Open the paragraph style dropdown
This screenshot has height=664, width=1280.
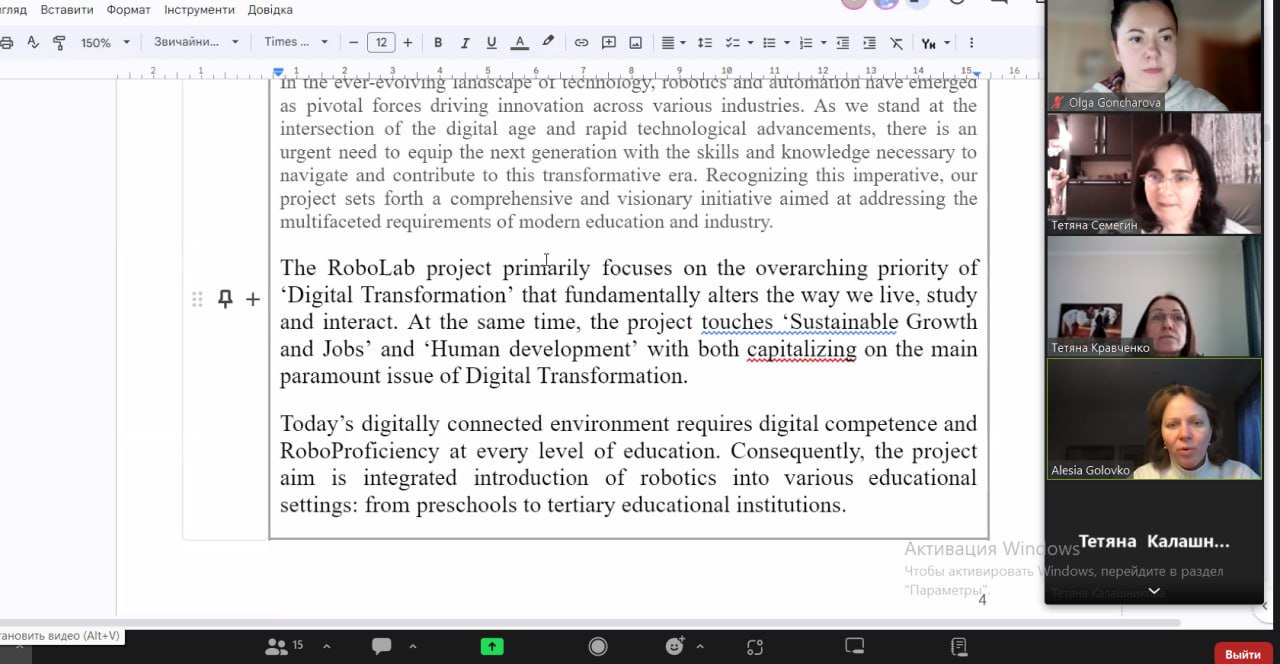[196, 42]
